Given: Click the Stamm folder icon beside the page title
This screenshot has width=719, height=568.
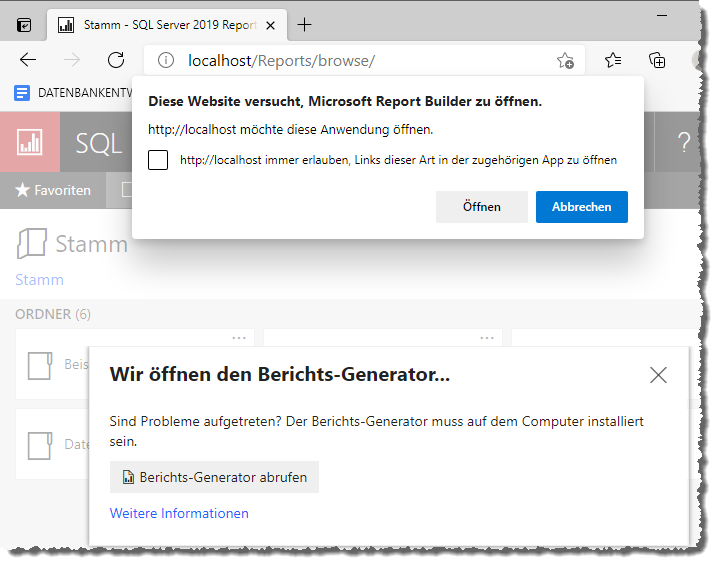Looking at the screenshot, I should coord(31,243).
